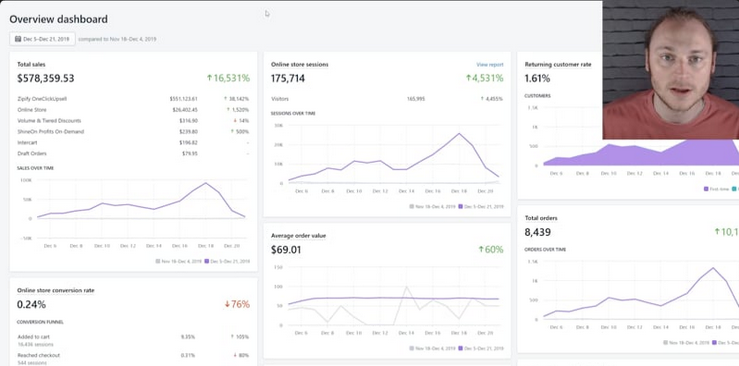Select the ShineOn Profits On-Demand row
The height and width of the screenshot is (366, 739).
coord(133,131)
